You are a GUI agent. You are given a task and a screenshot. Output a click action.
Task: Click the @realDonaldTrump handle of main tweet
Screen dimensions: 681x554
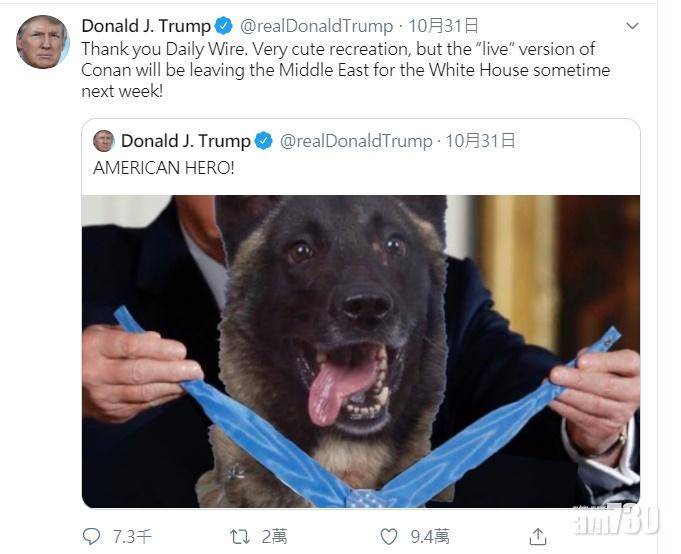(317, 26)
